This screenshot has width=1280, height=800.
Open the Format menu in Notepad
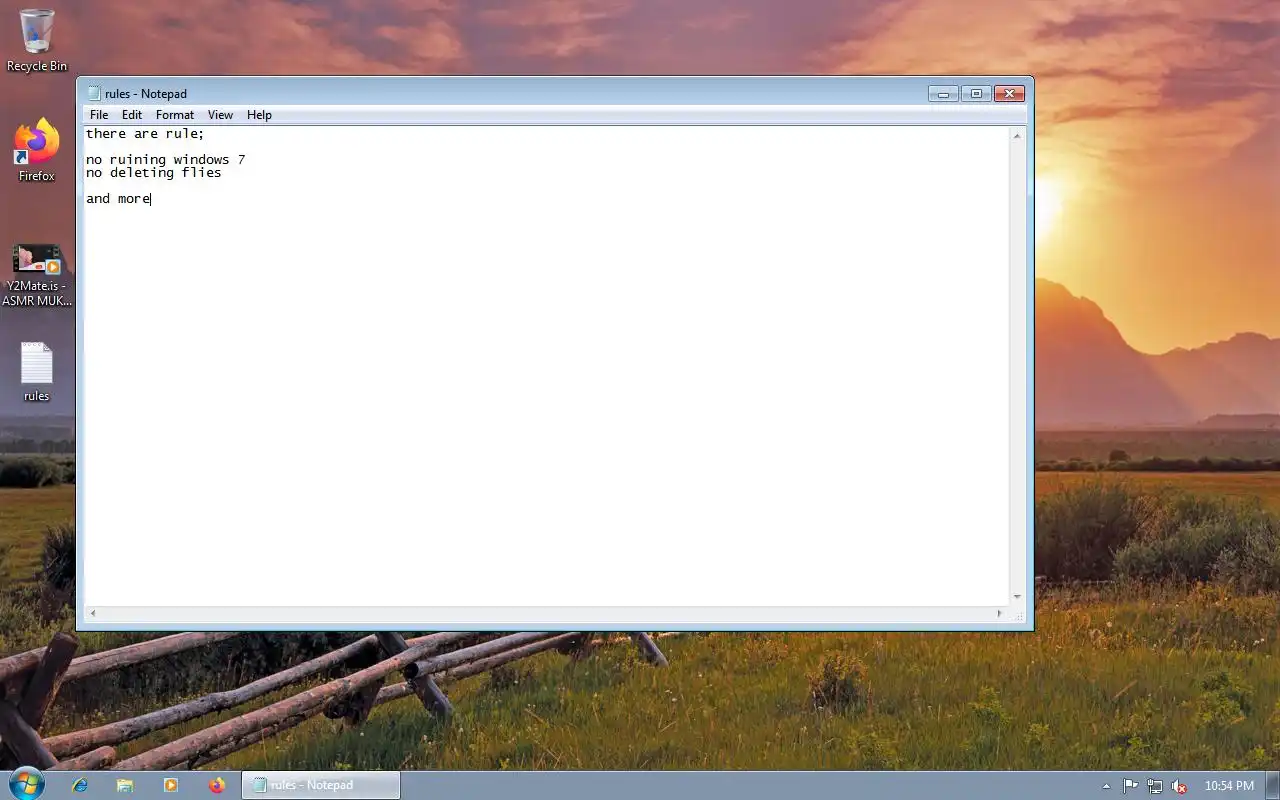[x=175, y=115]
